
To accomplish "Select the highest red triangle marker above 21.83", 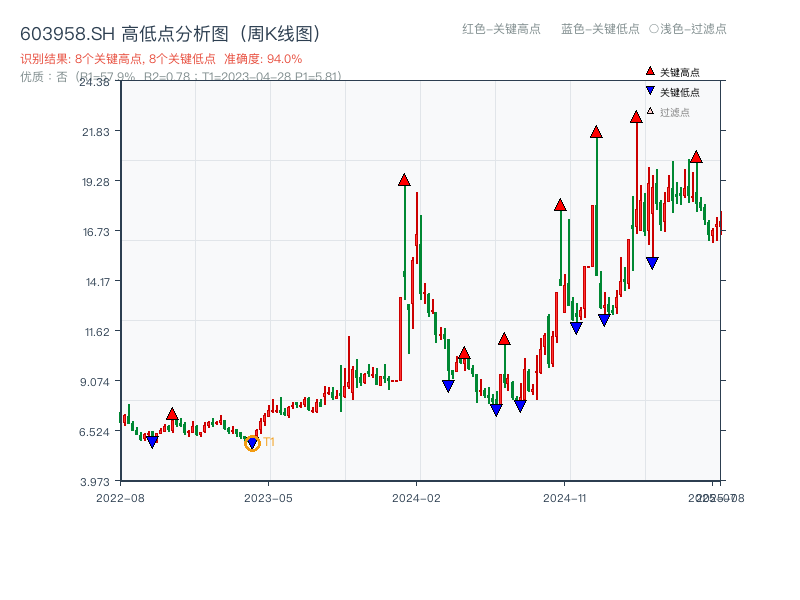I will pyautogui.click(x=636, y=117).
